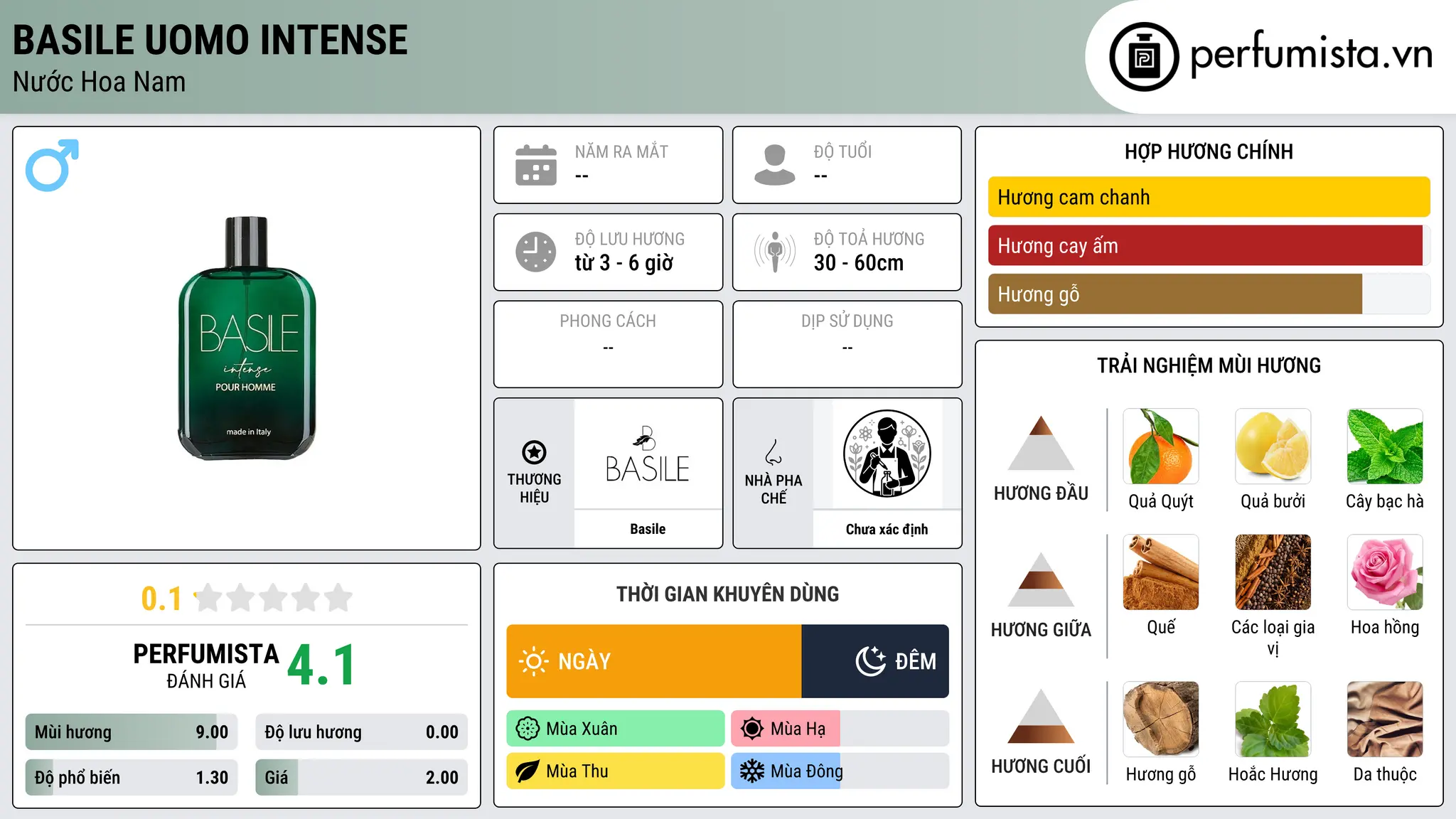Click the moon icon in Đêm bar
The height and width of the screenshot is (819, 1456).
(870, 661)
